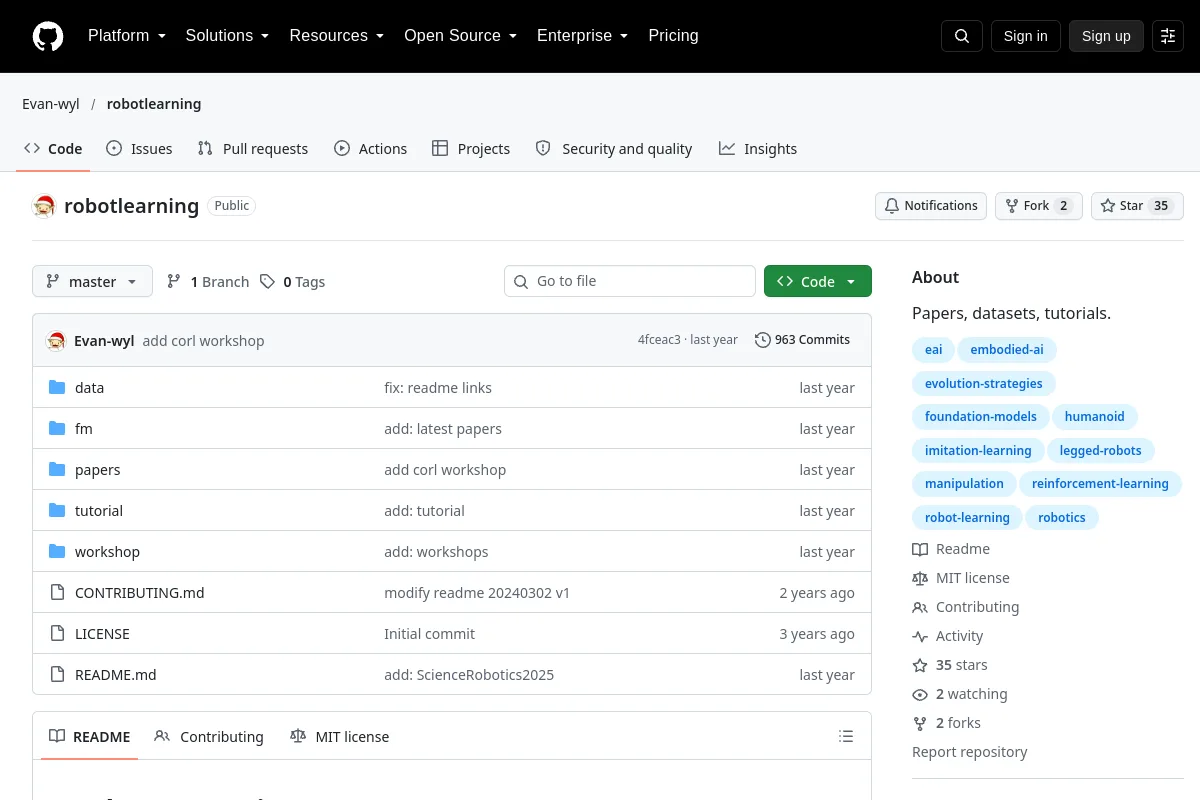Open the evolution-strategies topic tag
1200x800 pixels.
(x=983, y=384)
